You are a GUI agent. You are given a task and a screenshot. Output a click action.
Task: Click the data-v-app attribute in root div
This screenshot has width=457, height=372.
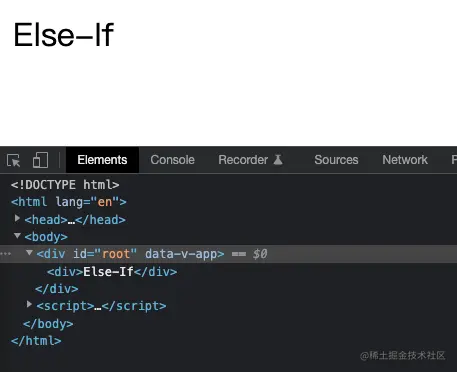(x=181, y=254)
